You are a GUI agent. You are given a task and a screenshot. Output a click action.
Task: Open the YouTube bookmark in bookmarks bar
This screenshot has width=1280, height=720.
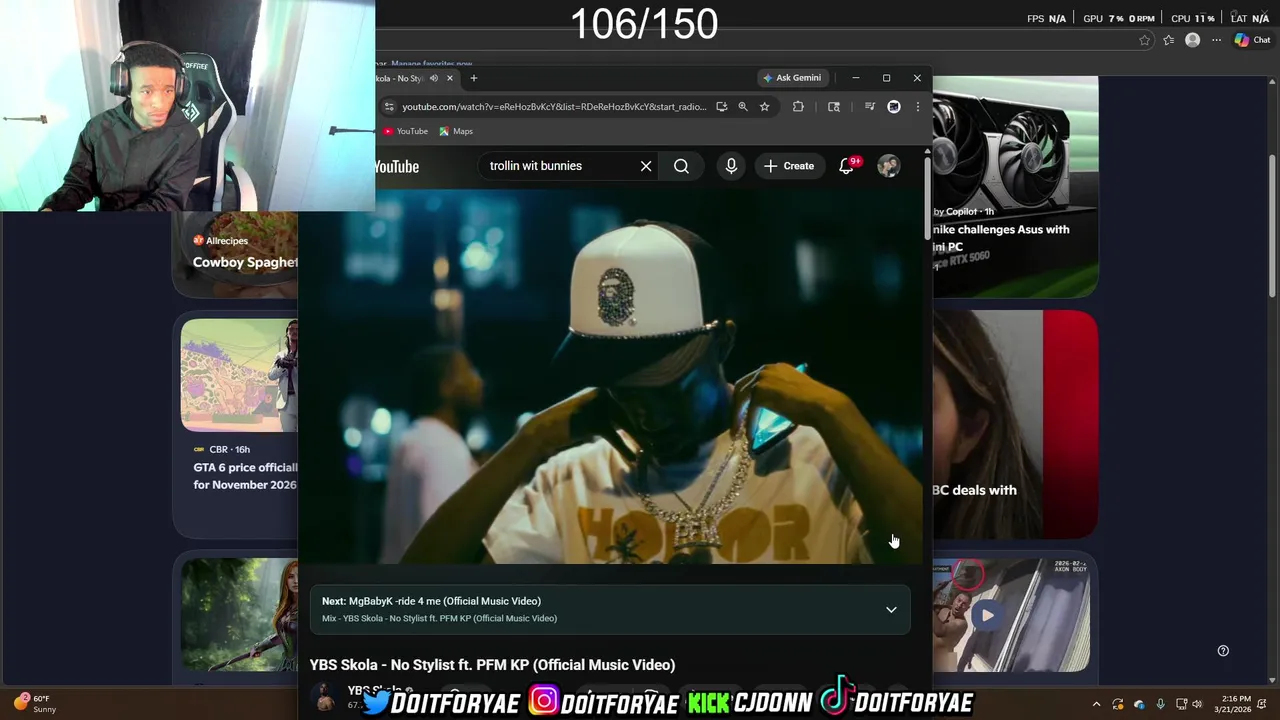click(x=406, y=131)
